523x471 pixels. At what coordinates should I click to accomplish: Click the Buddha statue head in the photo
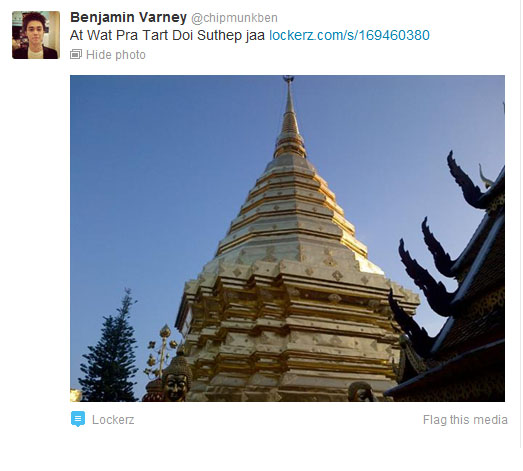coord(177,379)
